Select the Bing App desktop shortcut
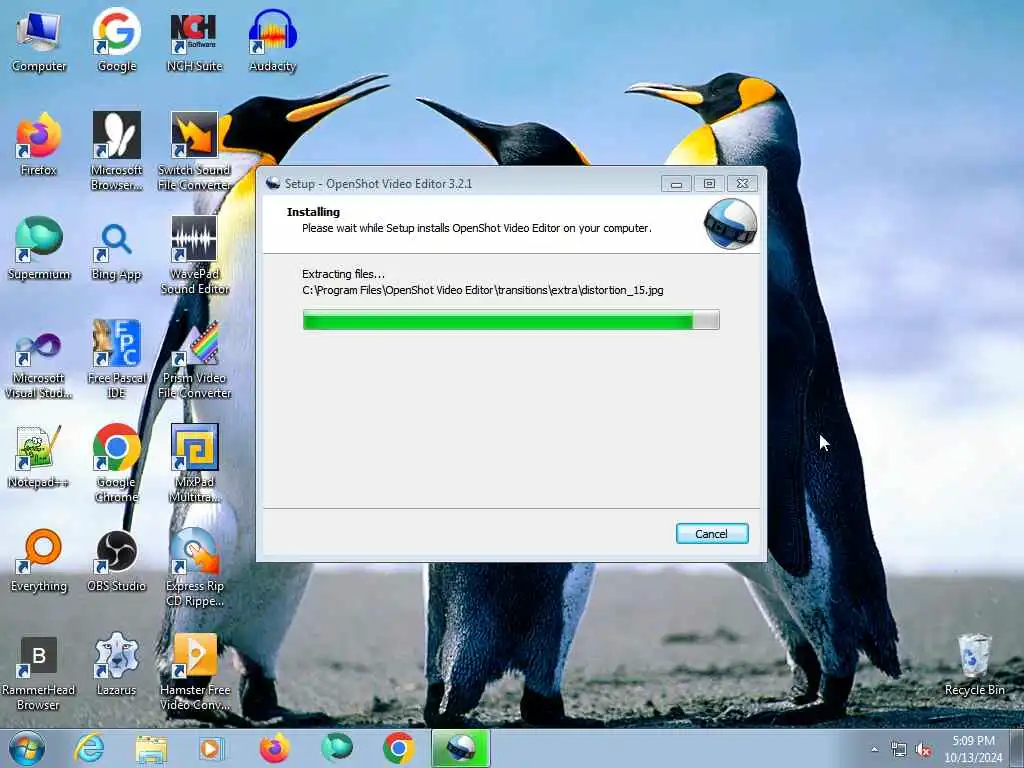The image size is (1024, 768). [116, 249]
